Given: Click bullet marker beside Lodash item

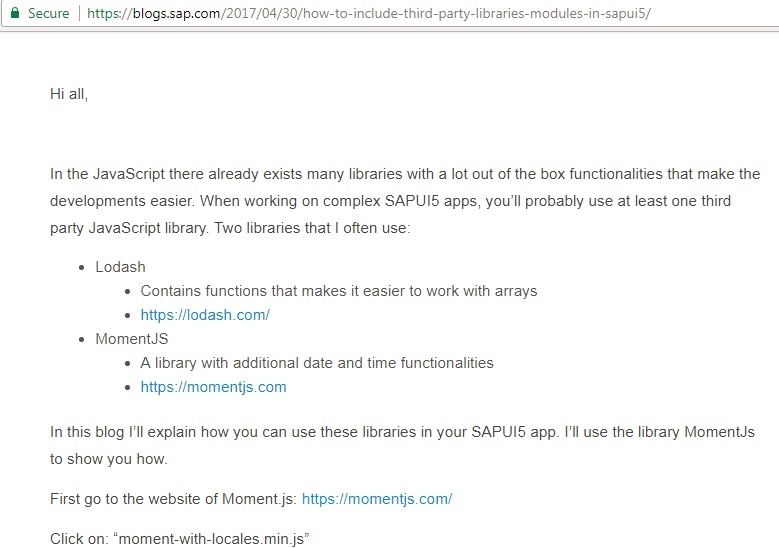Looking at the screenshot, I should pos(83,268).
